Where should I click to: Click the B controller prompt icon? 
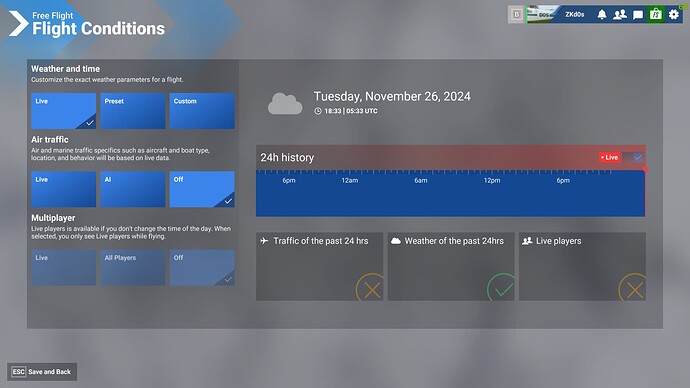[x=517, y=15]
